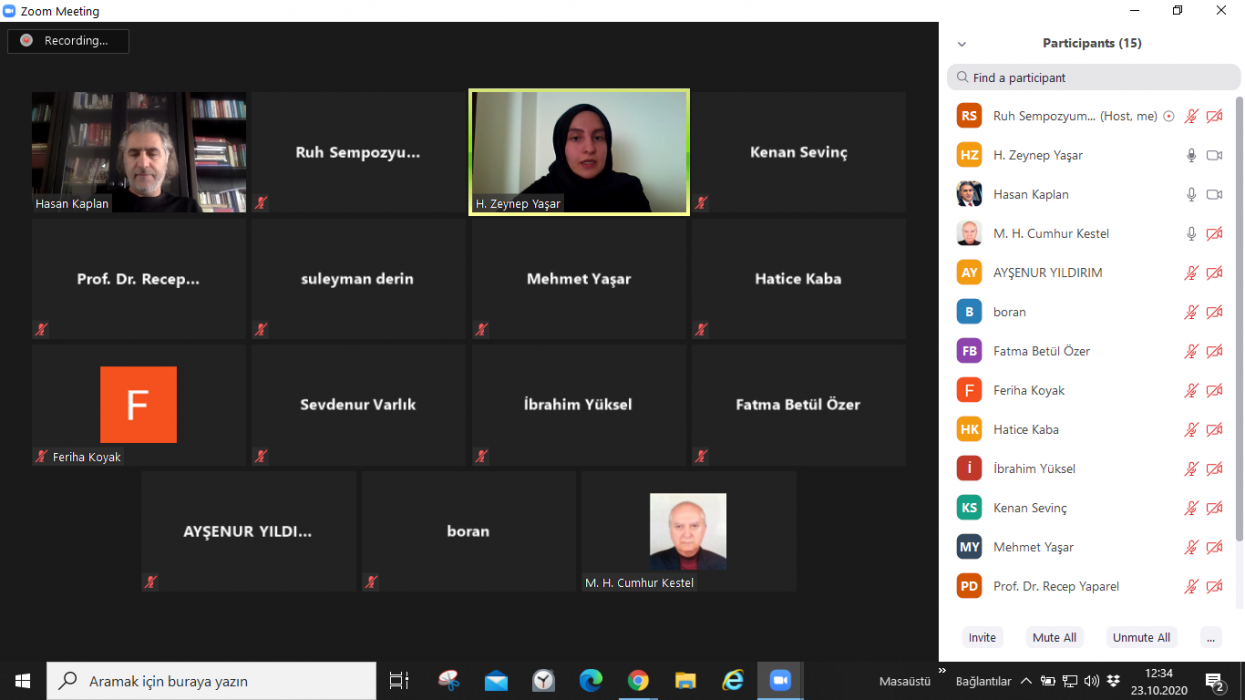Click the 'suleyman derin' name in video grid
Image resolution: width=1245 pixels, height=700 pixels.
[357, 279]
